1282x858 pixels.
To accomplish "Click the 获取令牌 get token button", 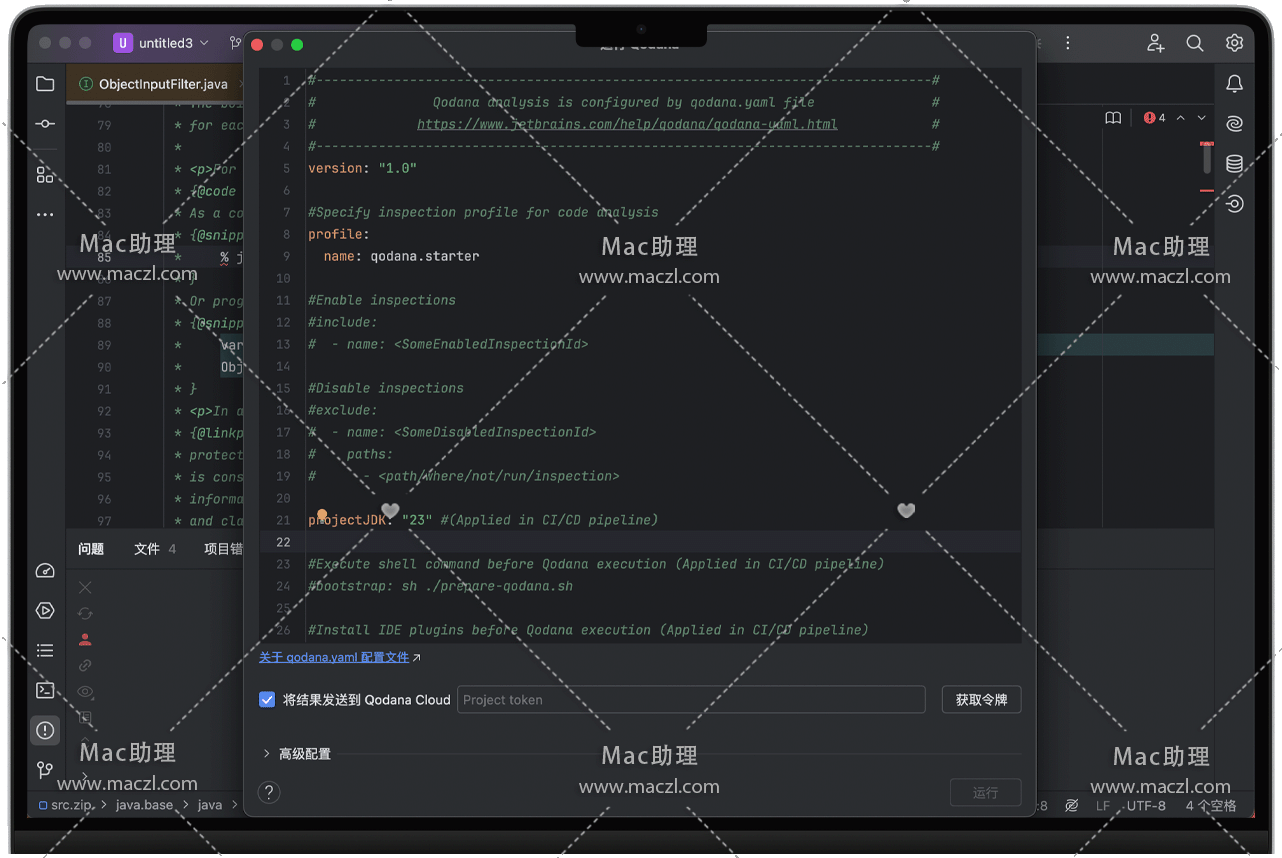I will 981,700.
